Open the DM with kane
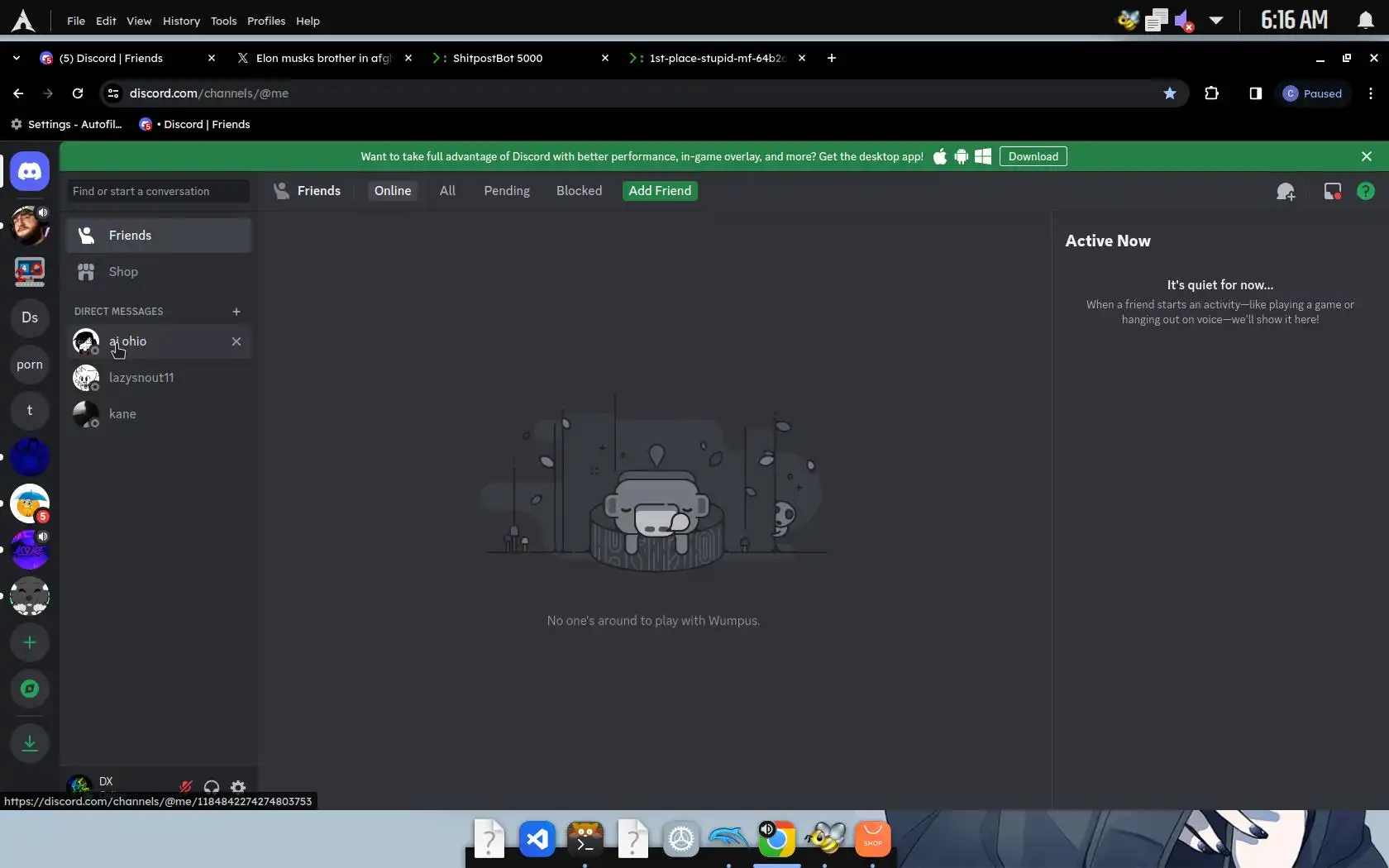The image size is (1389, 868). [x=159, y=414]
